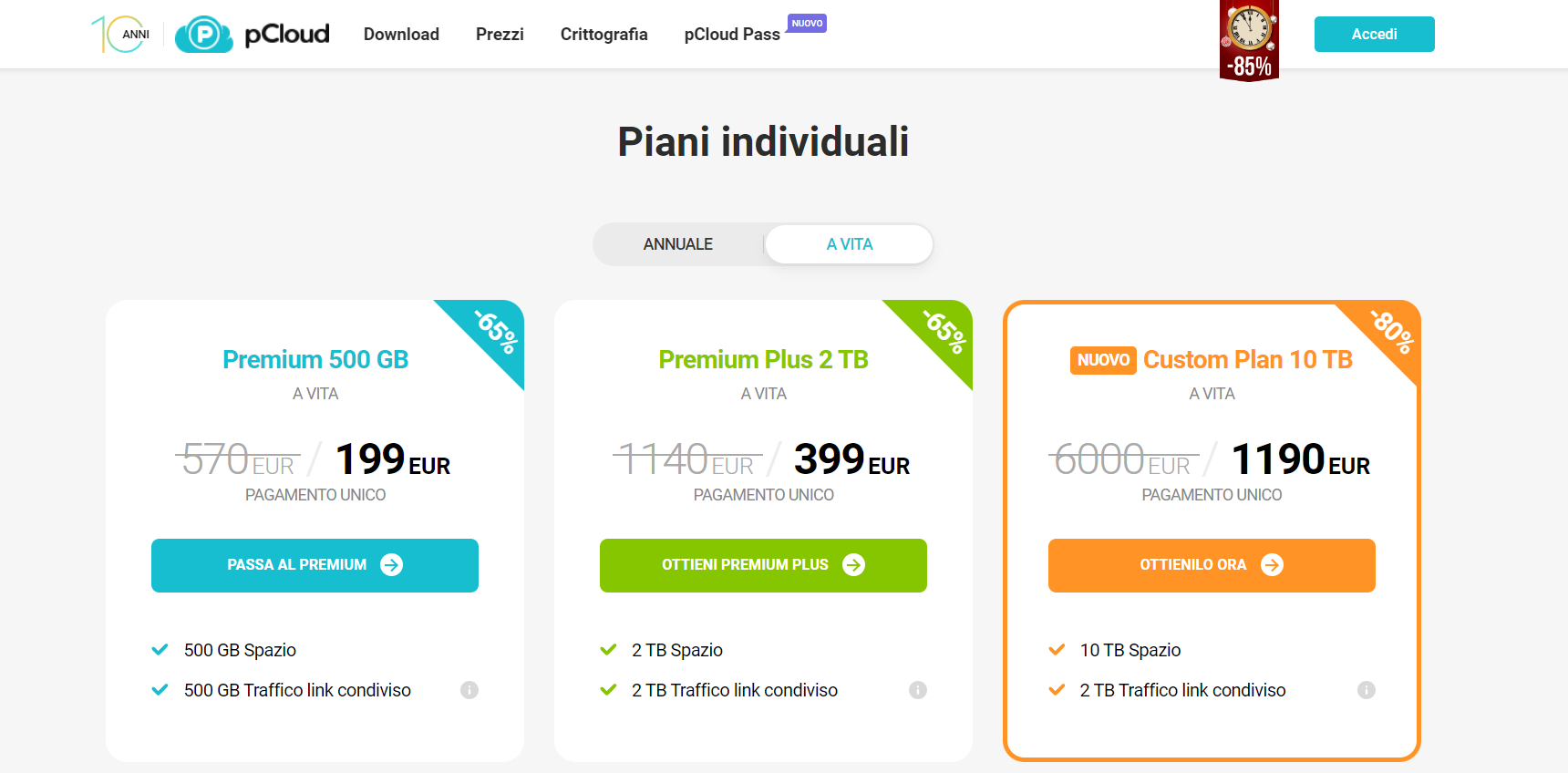Click the Custom Plan 10 TB title
Viewport: 1568px width, 773px height.
[1247, 360]
